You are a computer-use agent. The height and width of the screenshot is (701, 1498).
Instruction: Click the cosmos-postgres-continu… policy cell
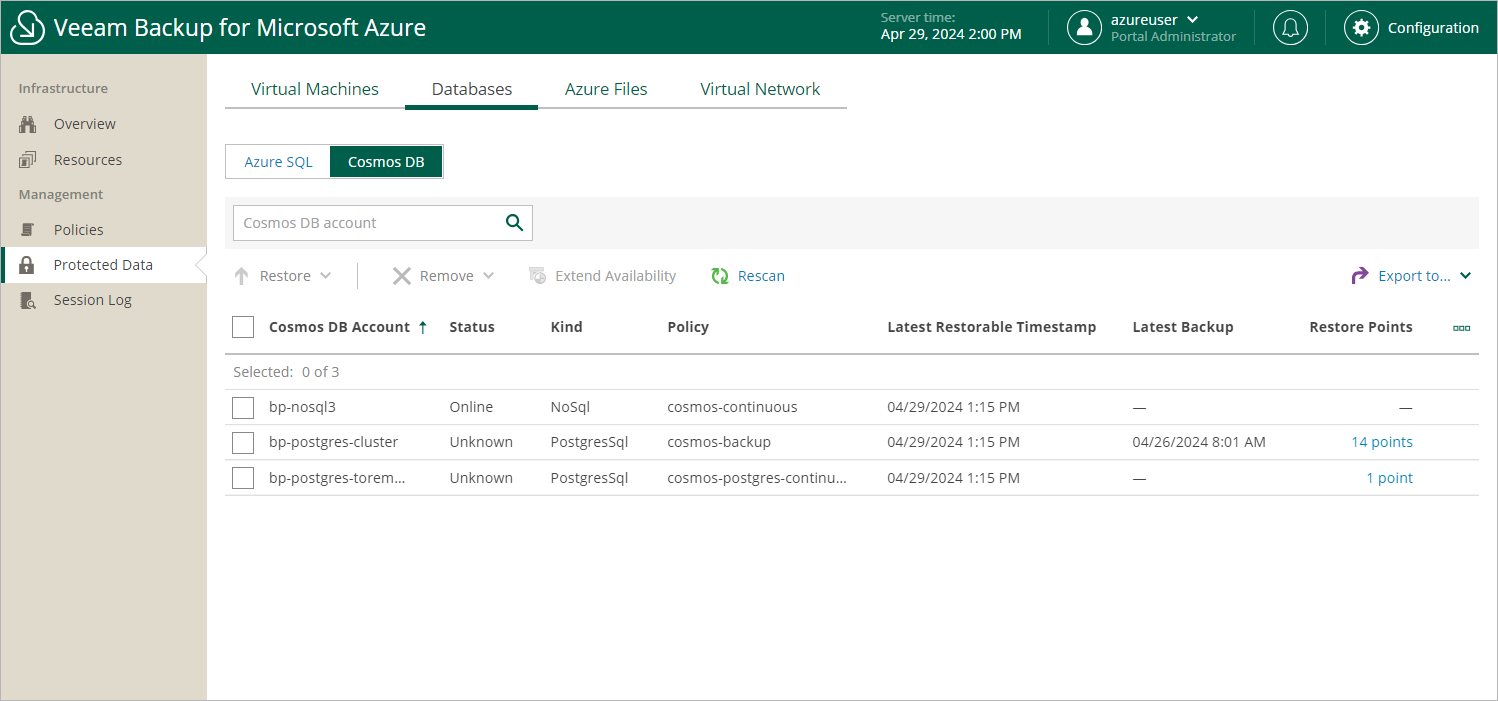tap(757, 478)
